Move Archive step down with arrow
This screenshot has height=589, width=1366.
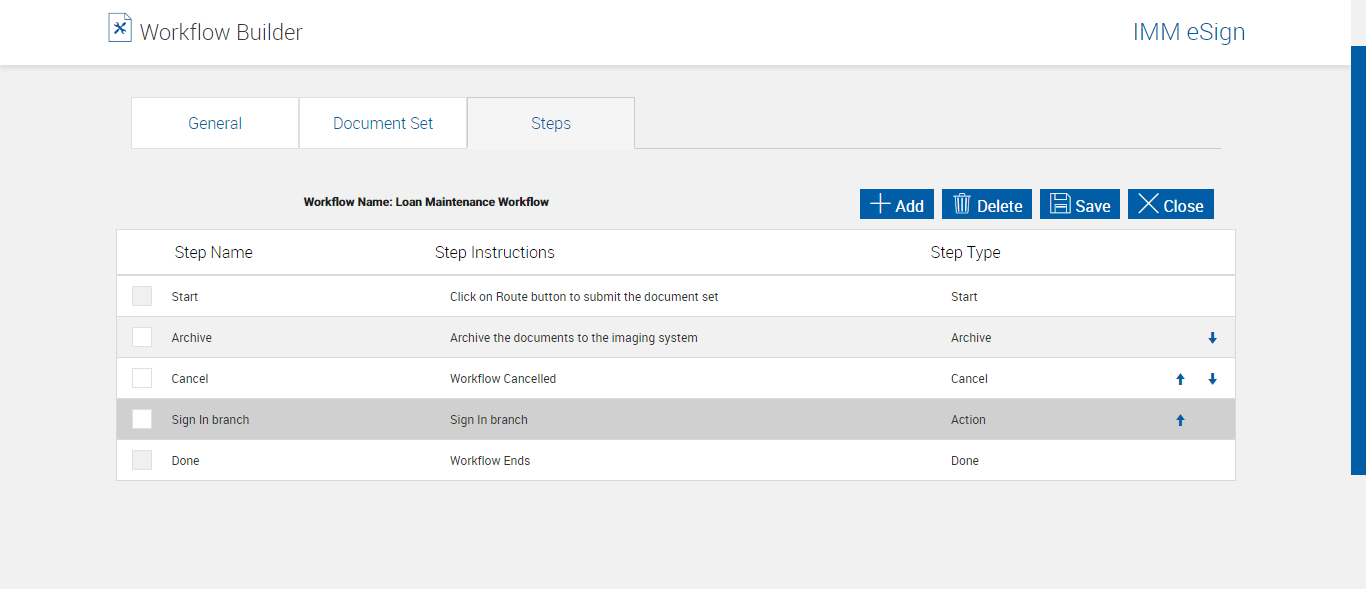click(x=1212, y=338)
